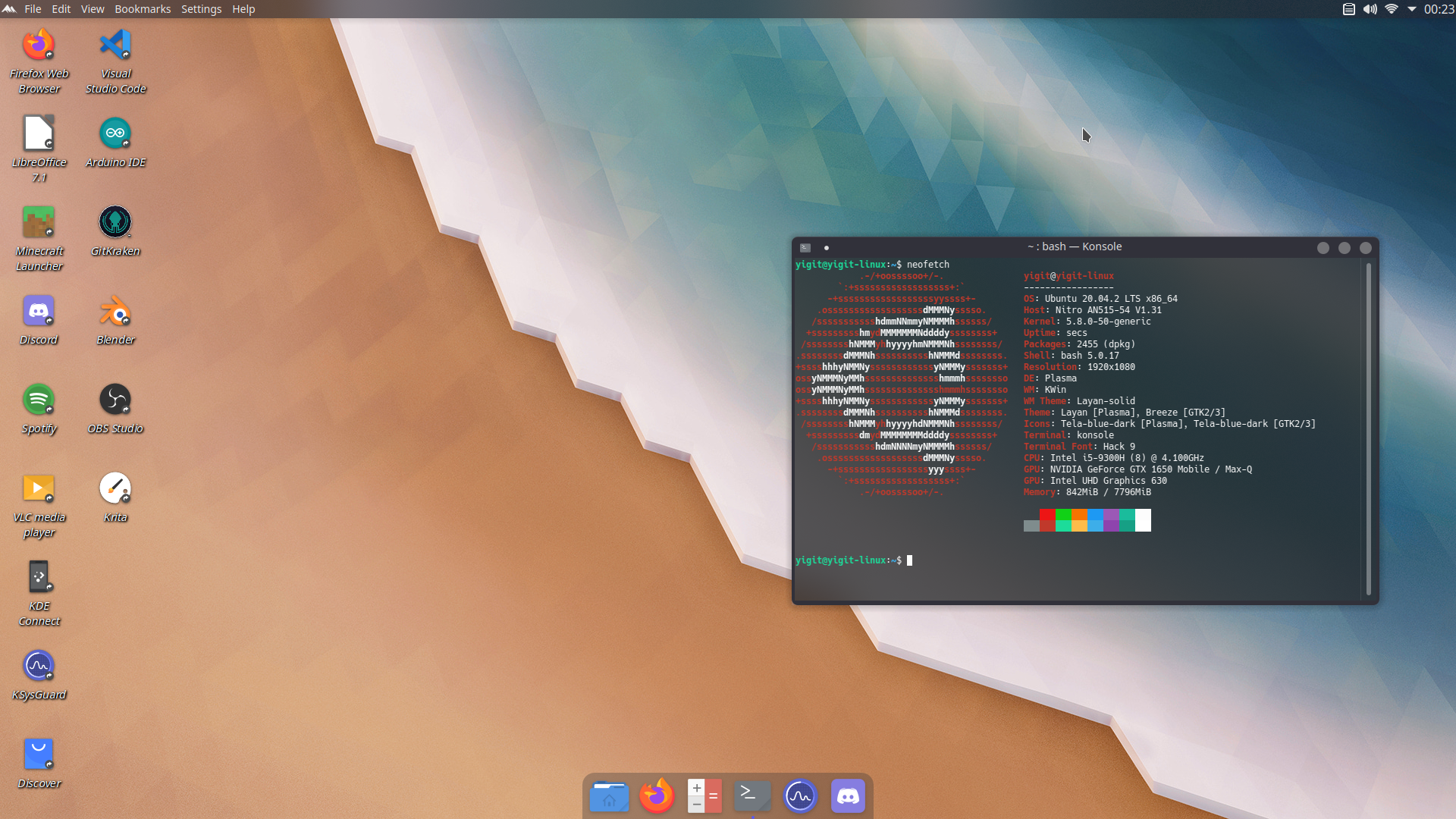The height and width of the screenshot is (819, 1456).
Task: Click the volume icon in system tray
Action: 1370,9
